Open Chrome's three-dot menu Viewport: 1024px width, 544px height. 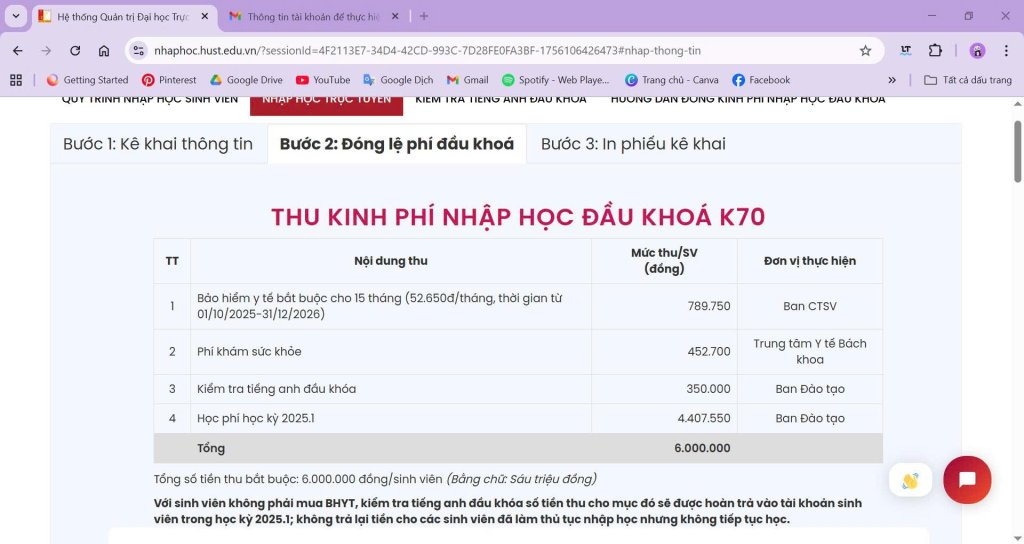[1006, 50]
